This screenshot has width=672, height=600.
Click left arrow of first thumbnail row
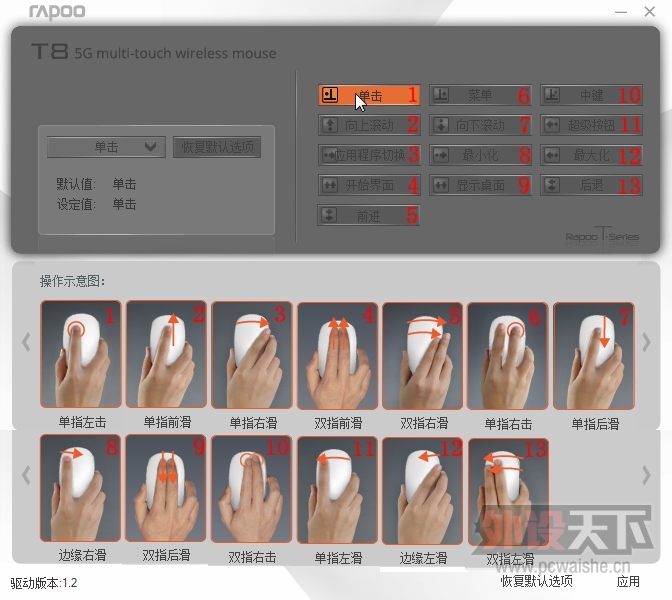point(26,342)
